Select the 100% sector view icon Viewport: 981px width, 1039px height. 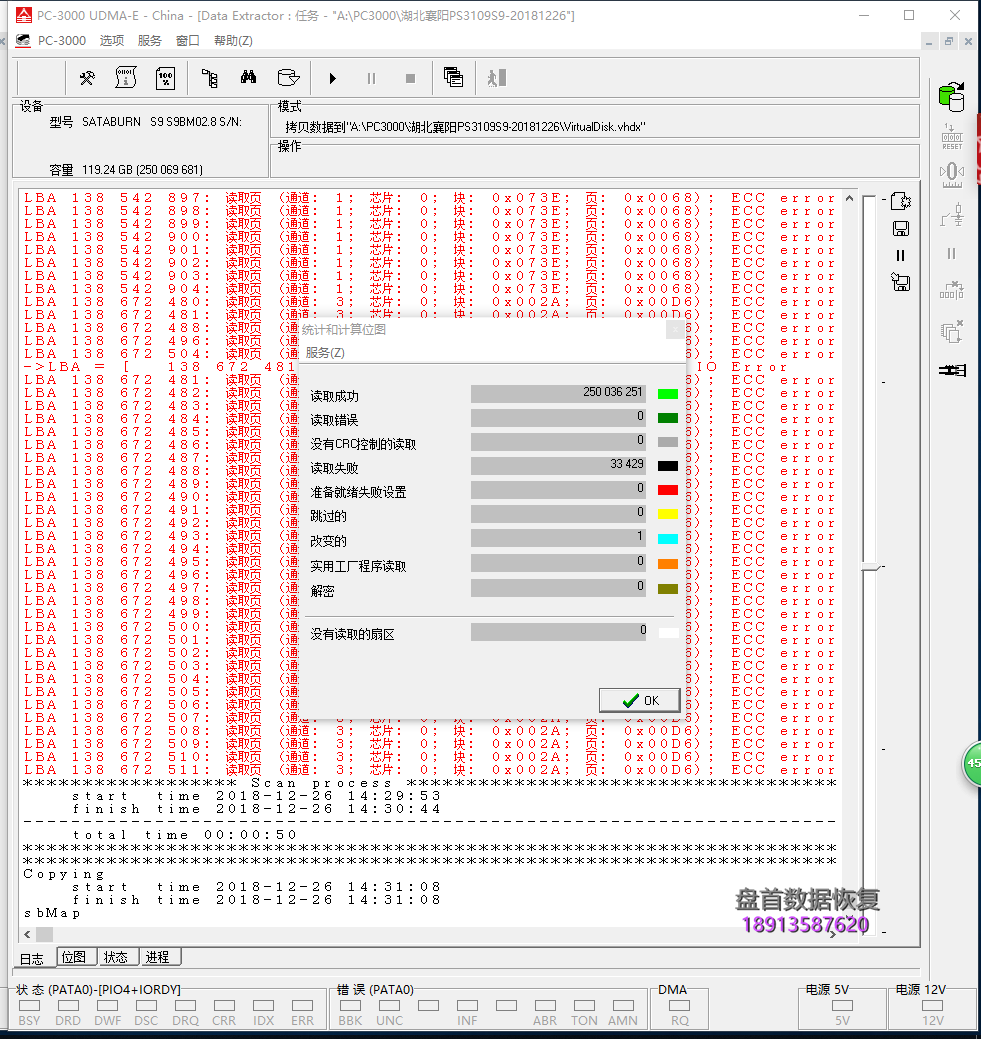pos(165,78)
